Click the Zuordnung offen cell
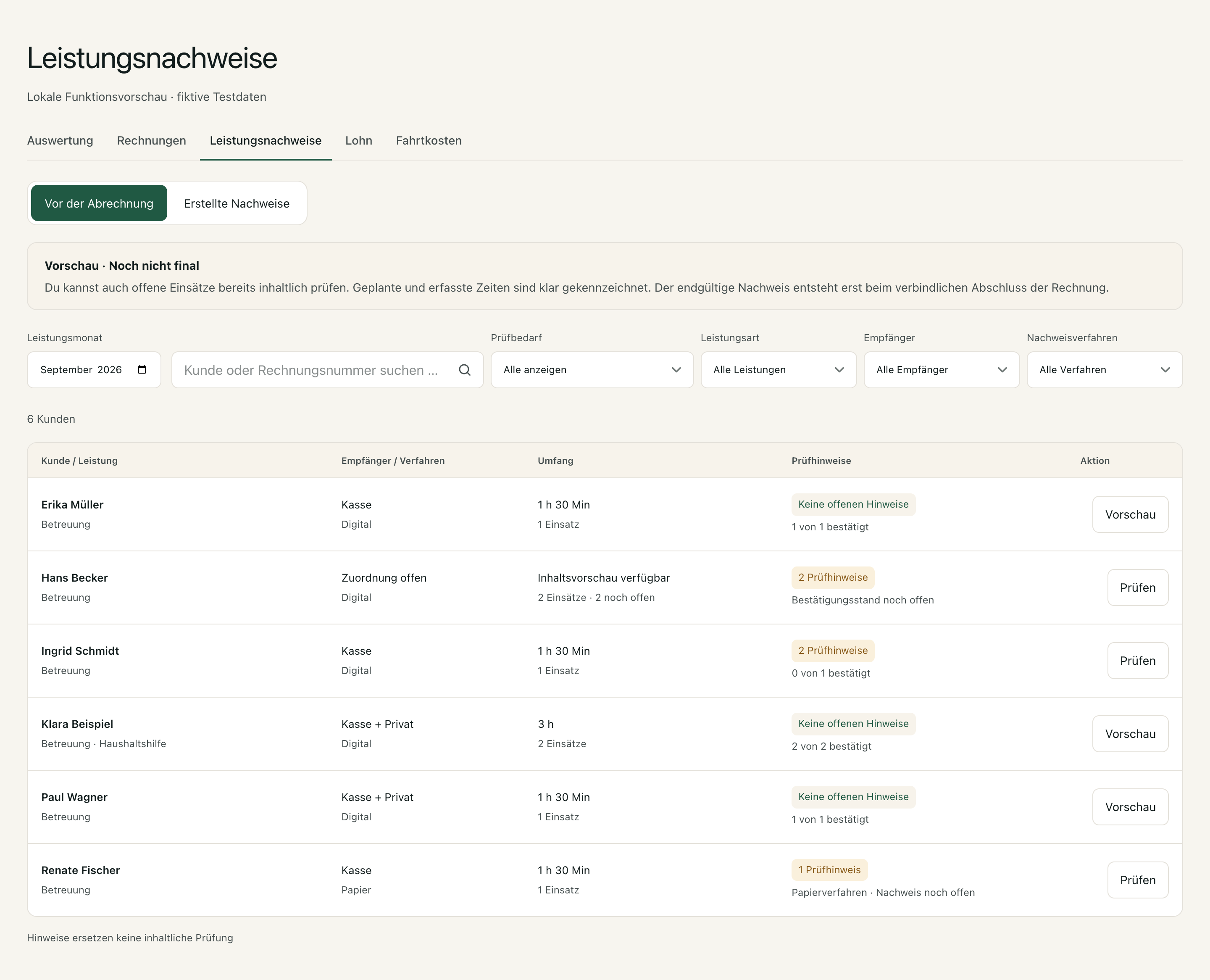This screenshot has width=1210, height=980. pos(384,577)
